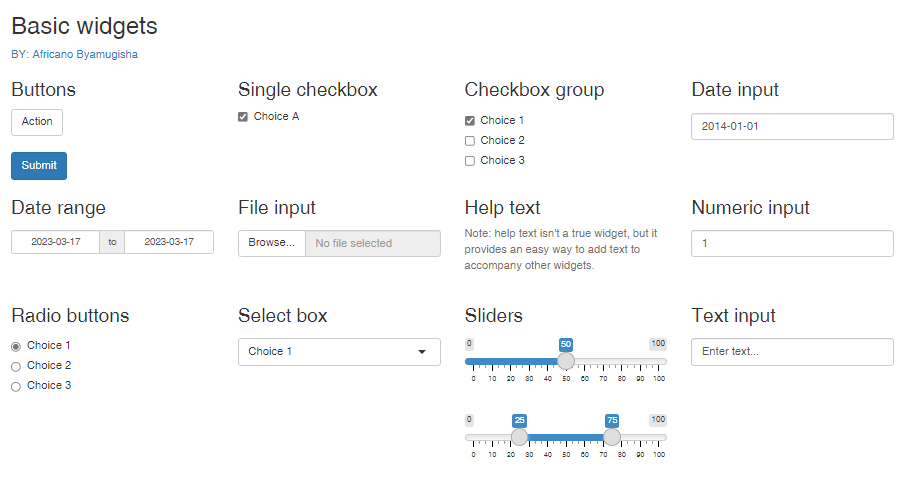
Task: Click the Action button
Action: tap(37, 122)
